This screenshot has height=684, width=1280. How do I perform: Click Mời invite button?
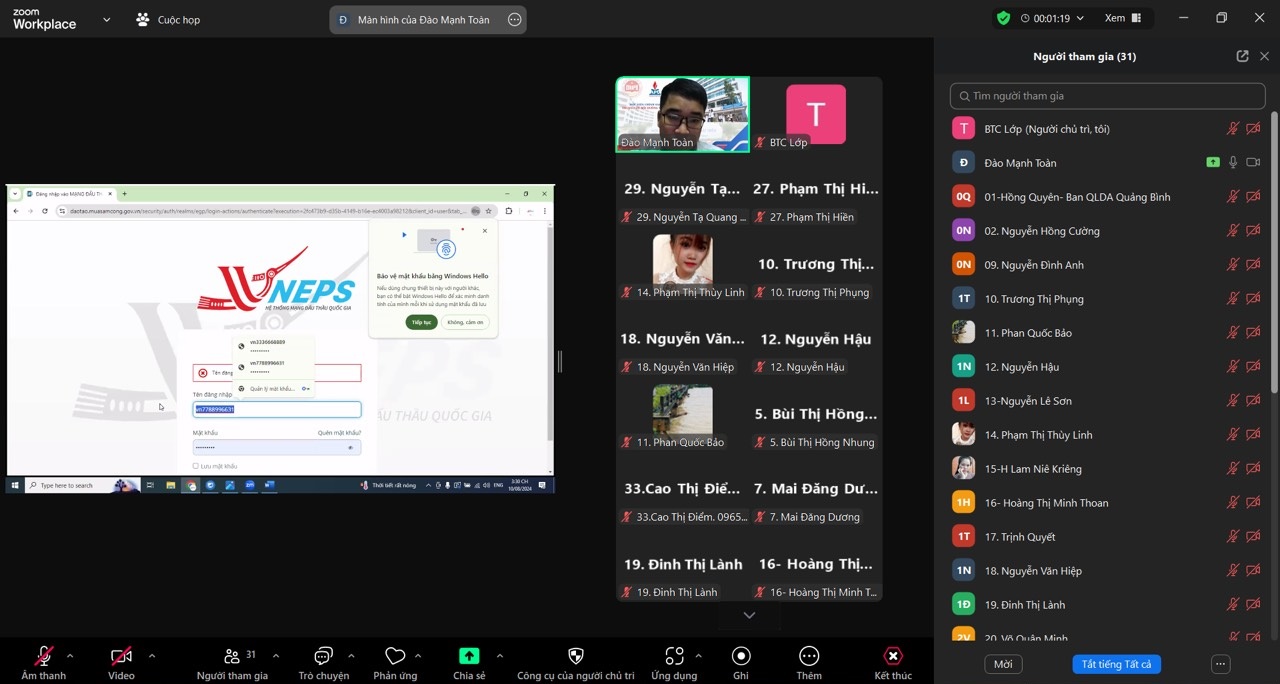1003,664
